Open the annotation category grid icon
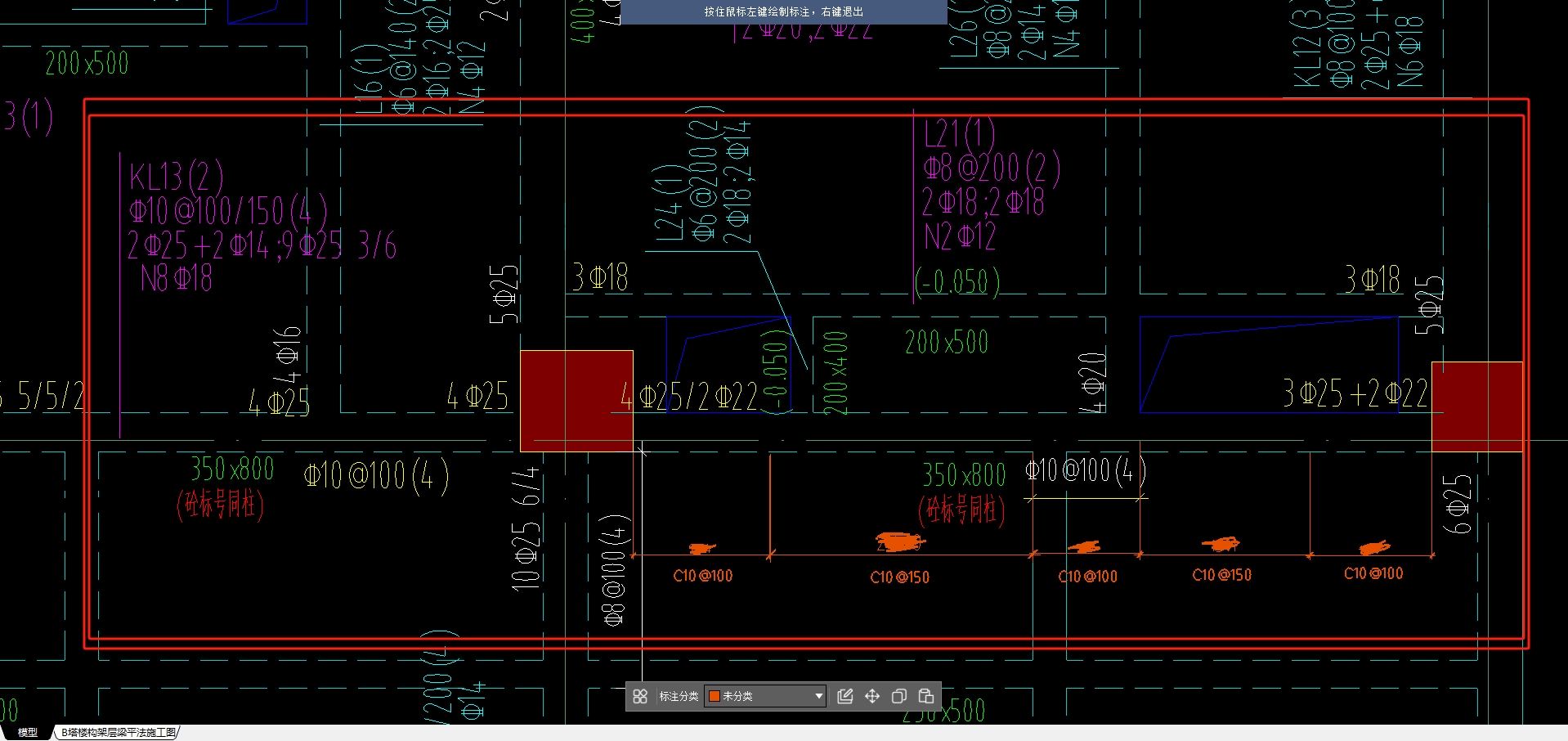This screenshot has width=1568, height=741. coord(640,696)
